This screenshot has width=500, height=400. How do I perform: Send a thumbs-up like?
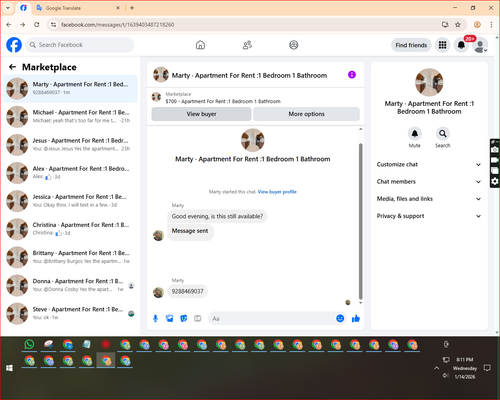(x=356, y=318)
